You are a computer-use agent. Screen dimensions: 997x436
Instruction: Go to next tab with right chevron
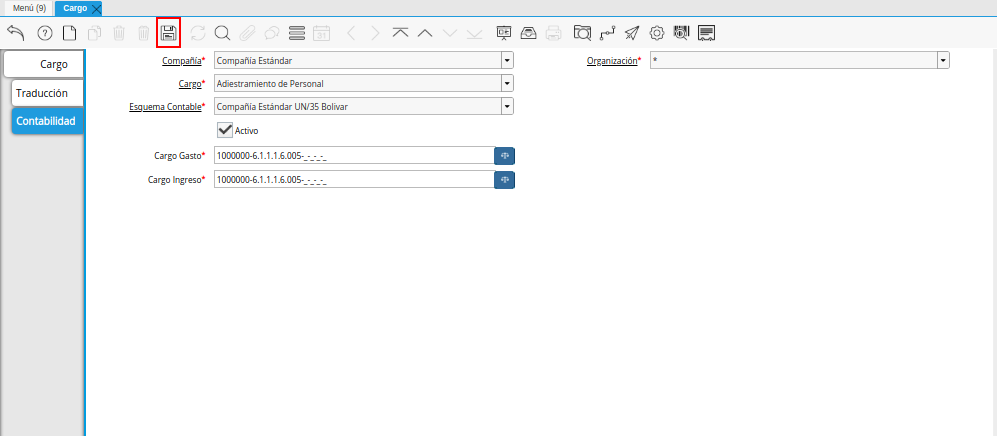(375, 33)
